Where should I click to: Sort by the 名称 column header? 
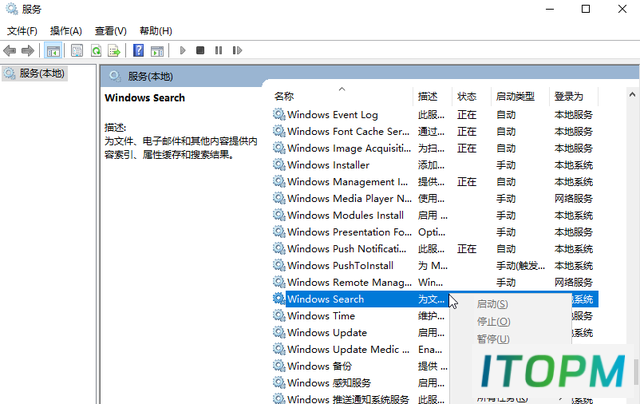point(284,96)
